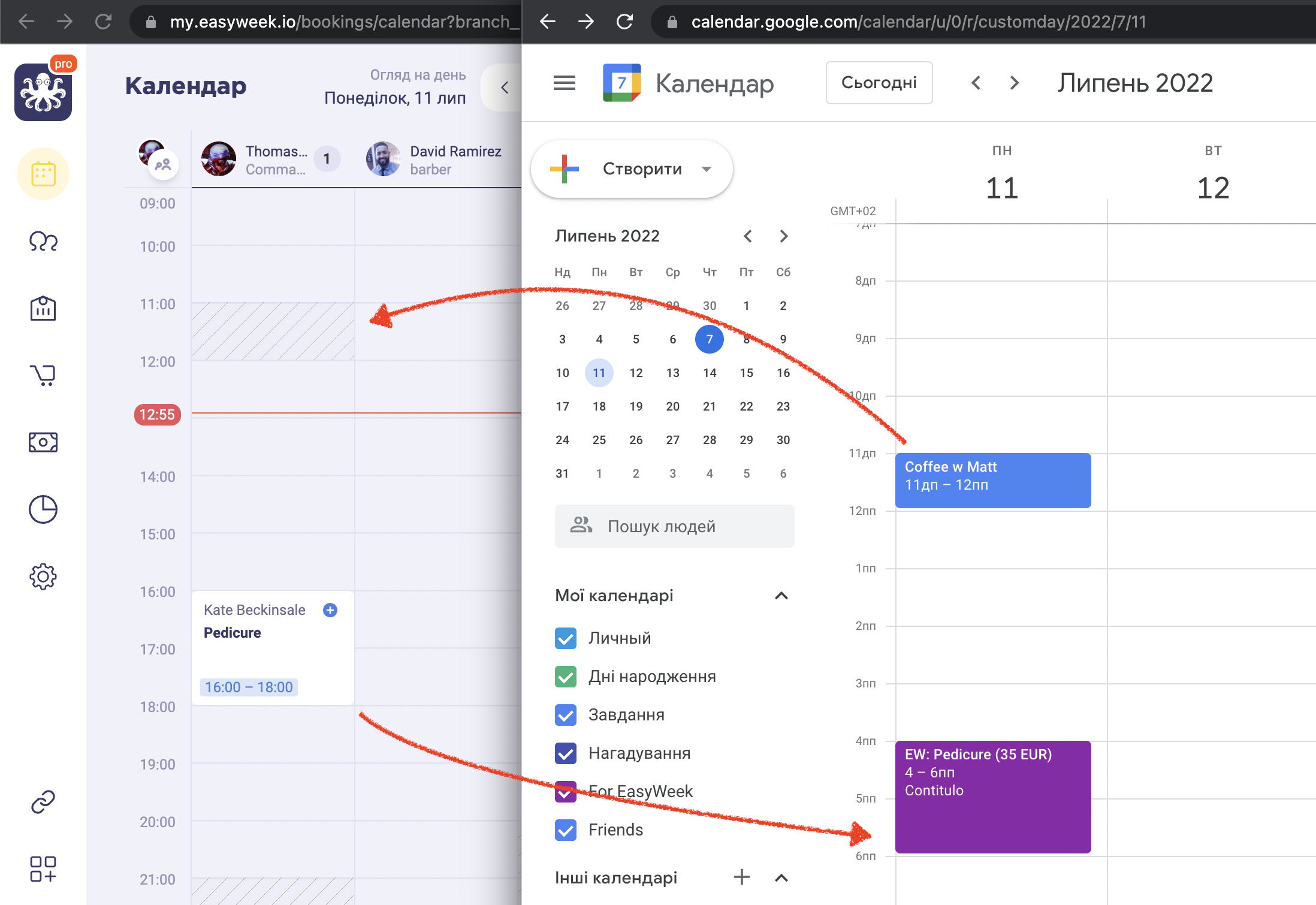
Task: Collapse the Мої календарі section
Action: [781, 596]
